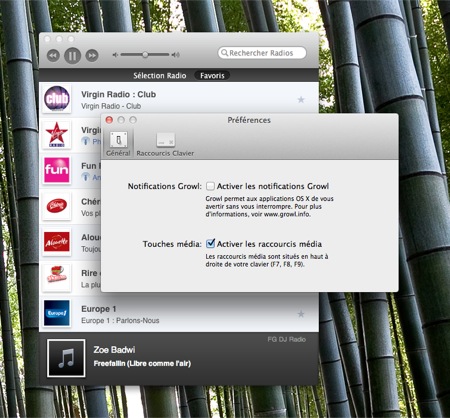Select the Virgin Radio red star logo
The height and width of the screenshot is (418, 450).
point(57,134)
